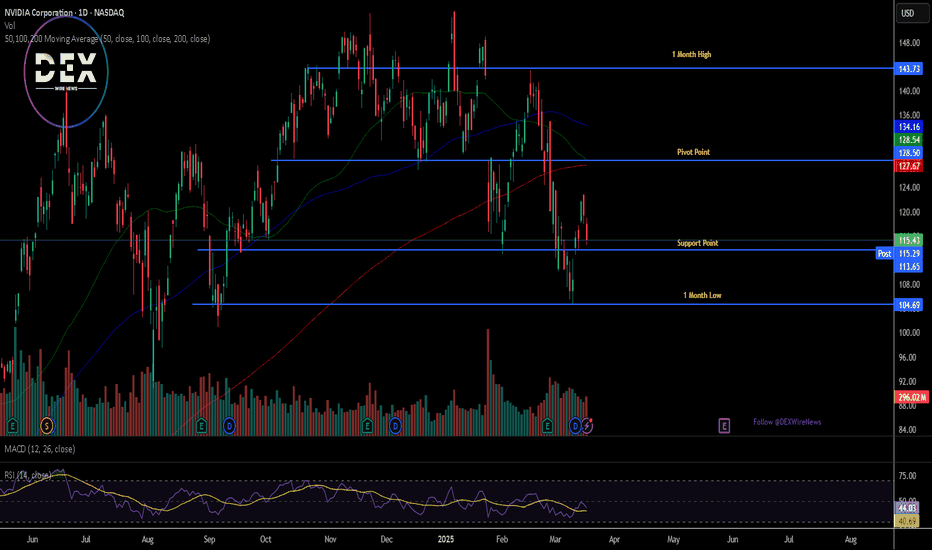Open the earnings E marker in November
Image resolution: width=932 pixels, height=550 pixels.
pyautogui.click(x=367, y=426)
